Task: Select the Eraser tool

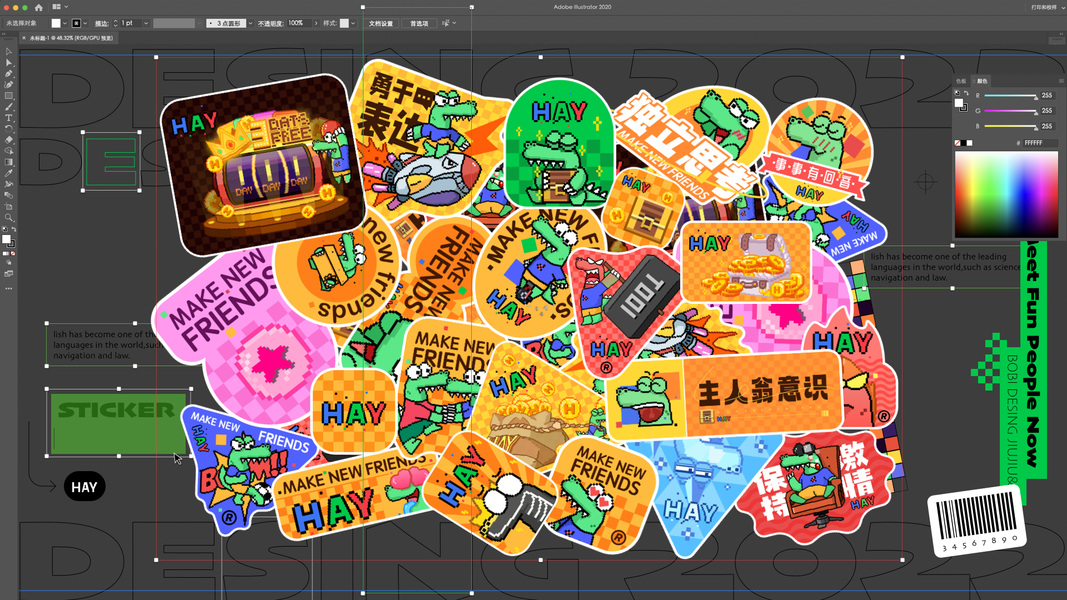Action: coord(9,140)
